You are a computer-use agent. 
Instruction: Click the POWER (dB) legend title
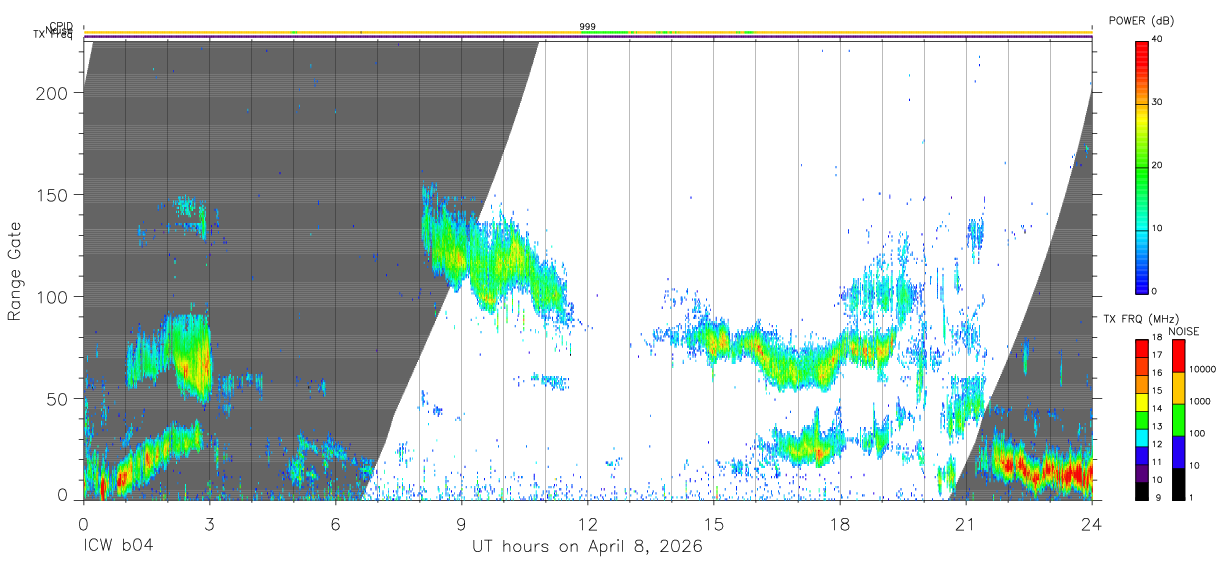coord(1142,21)
